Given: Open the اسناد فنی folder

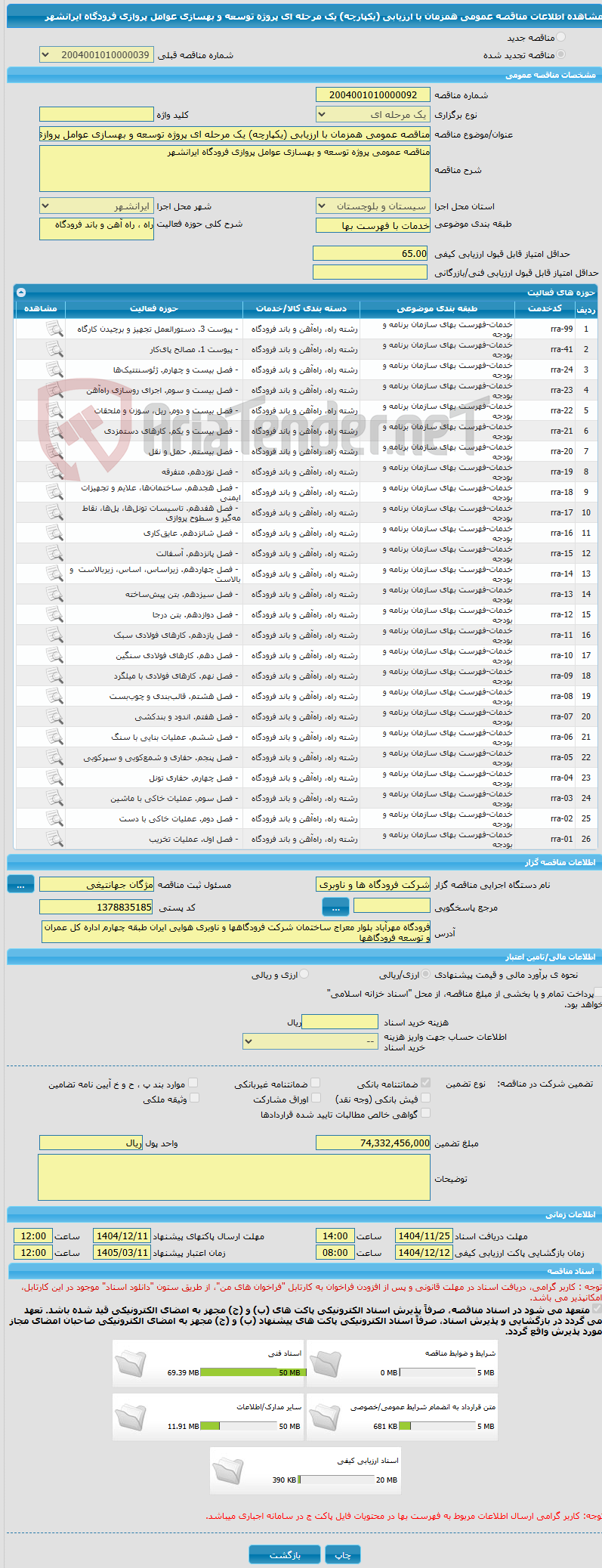Looking at the screenshot, I should click(x=131, y=1363).
